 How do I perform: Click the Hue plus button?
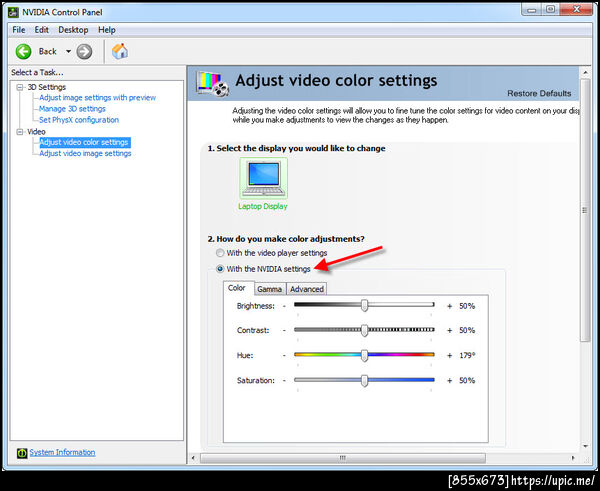(450, 356)
